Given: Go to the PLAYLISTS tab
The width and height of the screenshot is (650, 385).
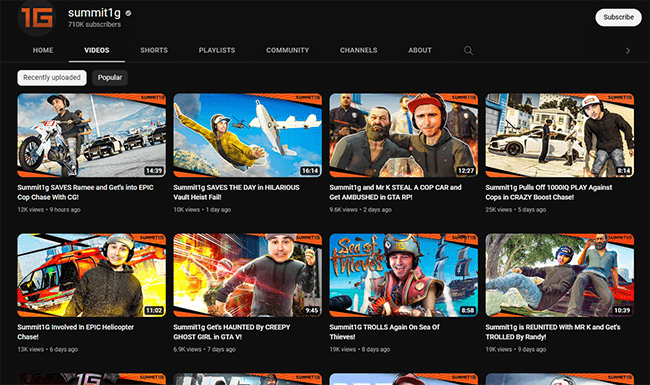Looking at the screenshot, I should [217, 50].
